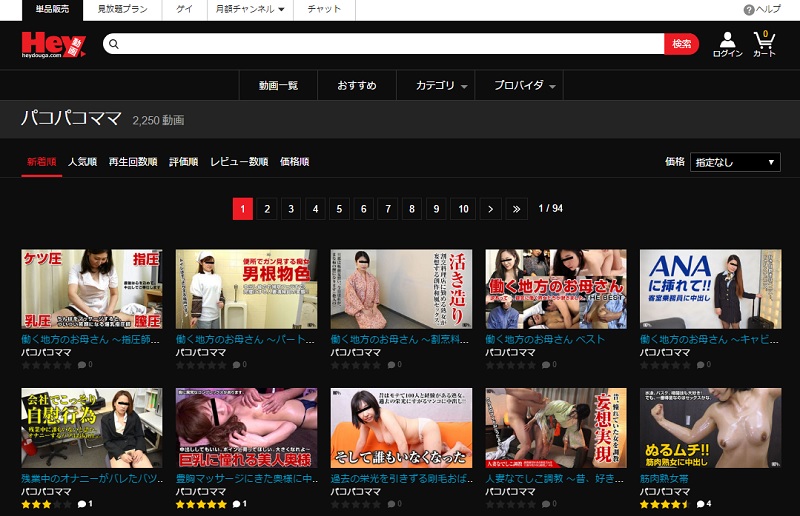The width and height of the screenshot is (800, 516).
Task: Open the shopping cart icon
Action: pos(765,41)
